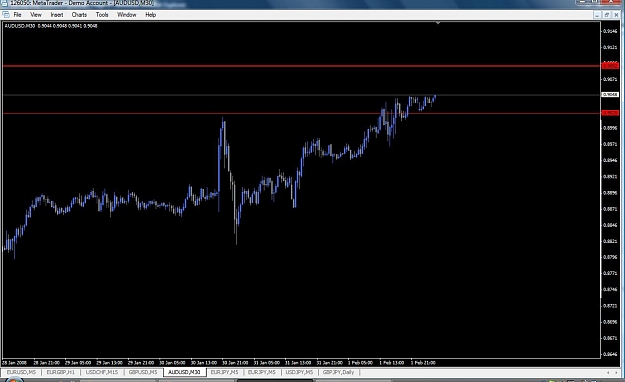Click the 0.8696 price scale label
625x382 pixels.
click(x=611, y=322)
